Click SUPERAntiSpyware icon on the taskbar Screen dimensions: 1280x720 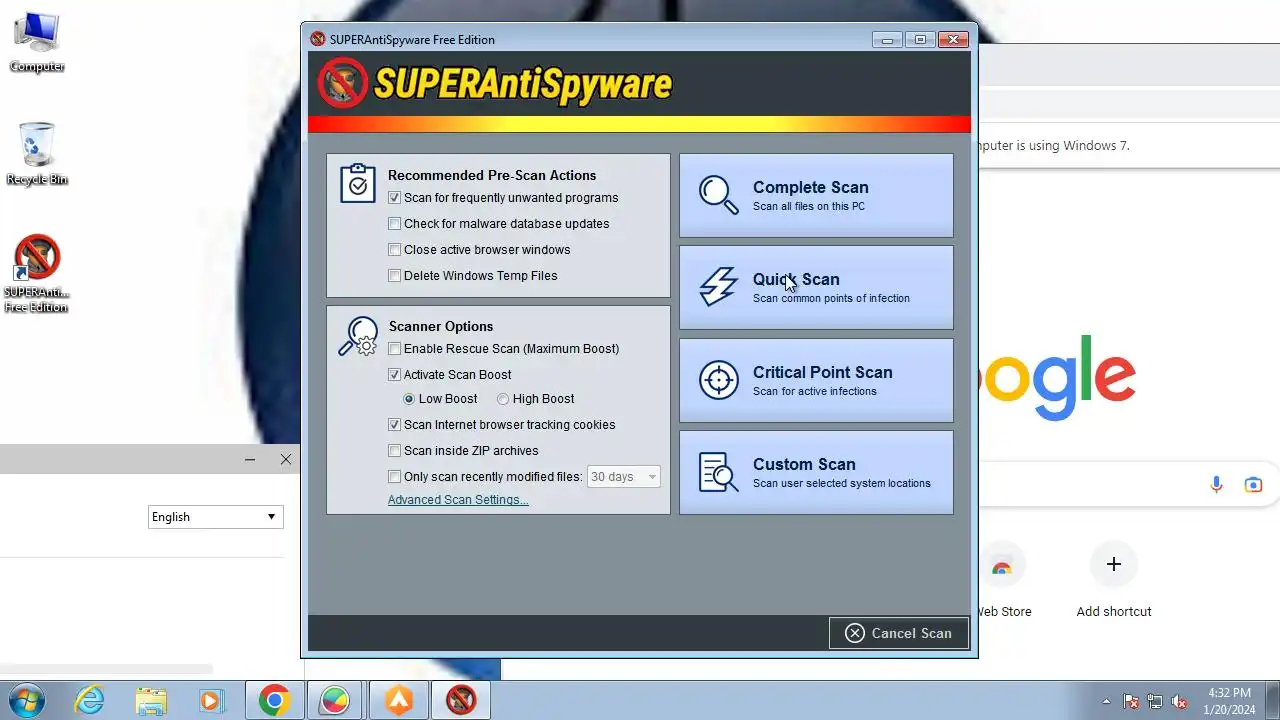pos(461,700)
